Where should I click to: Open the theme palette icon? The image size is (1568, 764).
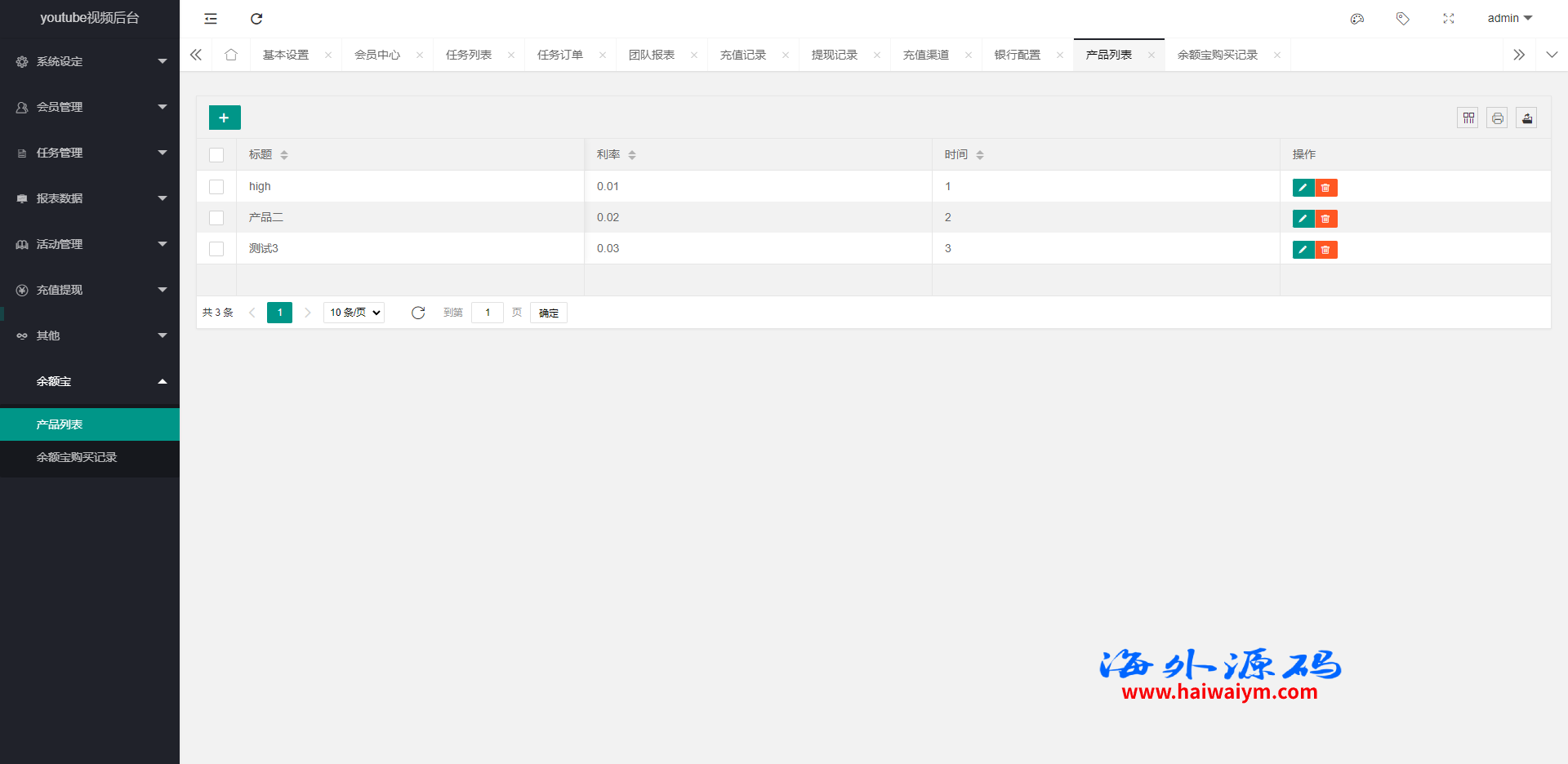point(1356,19)
